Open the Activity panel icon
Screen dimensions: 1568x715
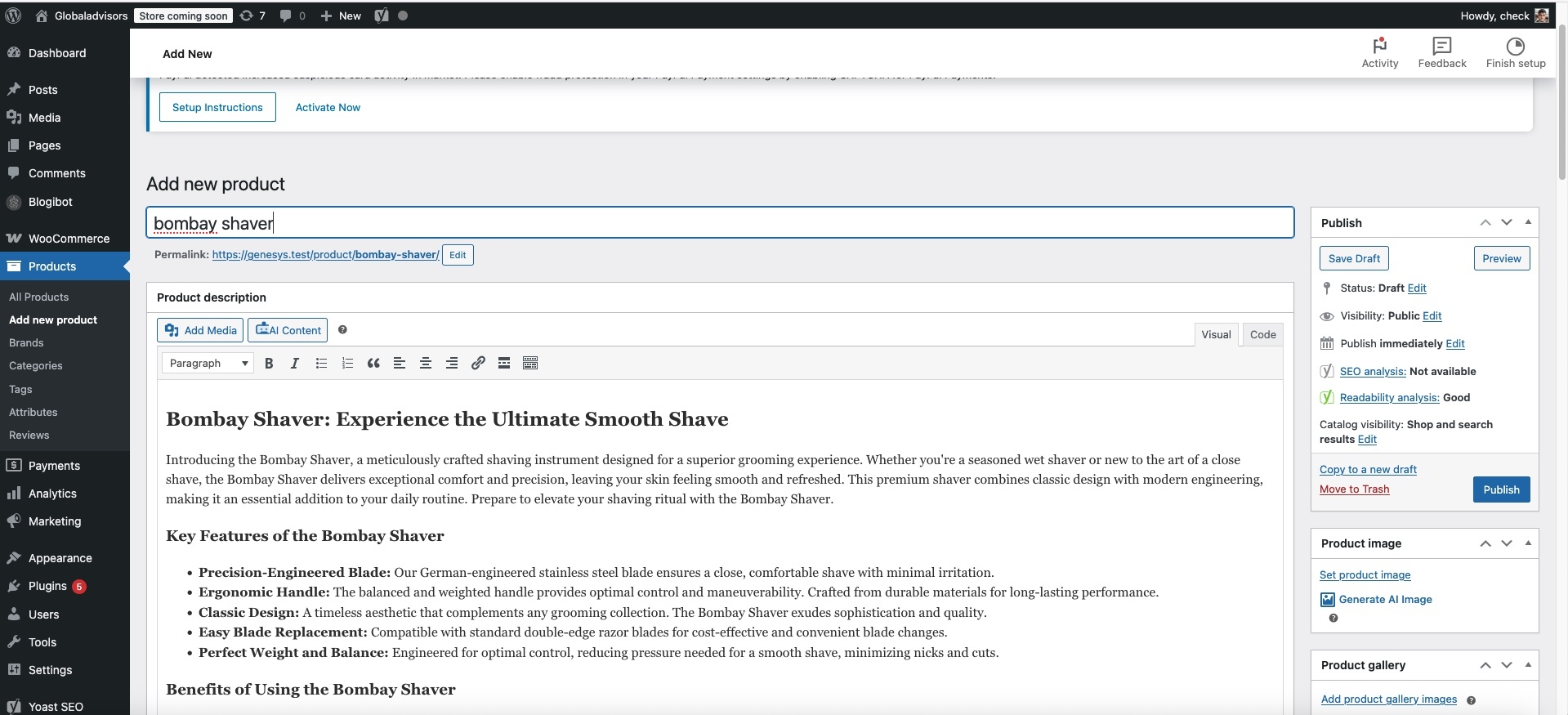point(1380,53)
